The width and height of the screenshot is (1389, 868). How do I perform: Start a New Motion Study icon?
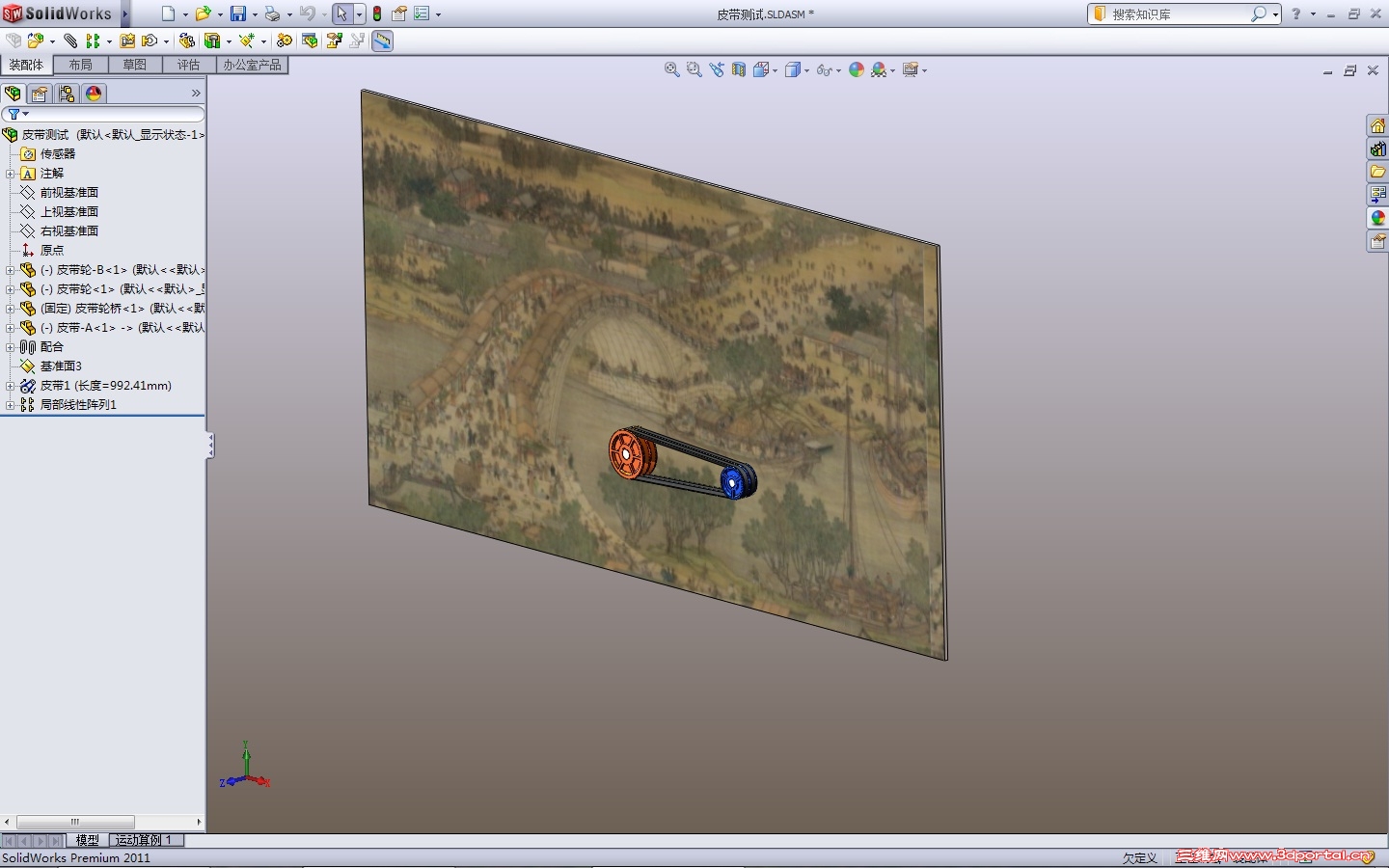click(284, 41)
